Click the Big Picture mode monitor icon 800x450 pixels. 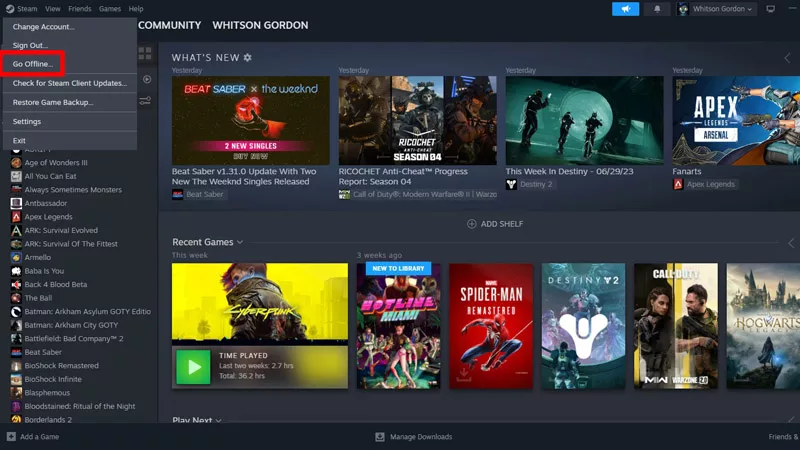pos(770,9)
